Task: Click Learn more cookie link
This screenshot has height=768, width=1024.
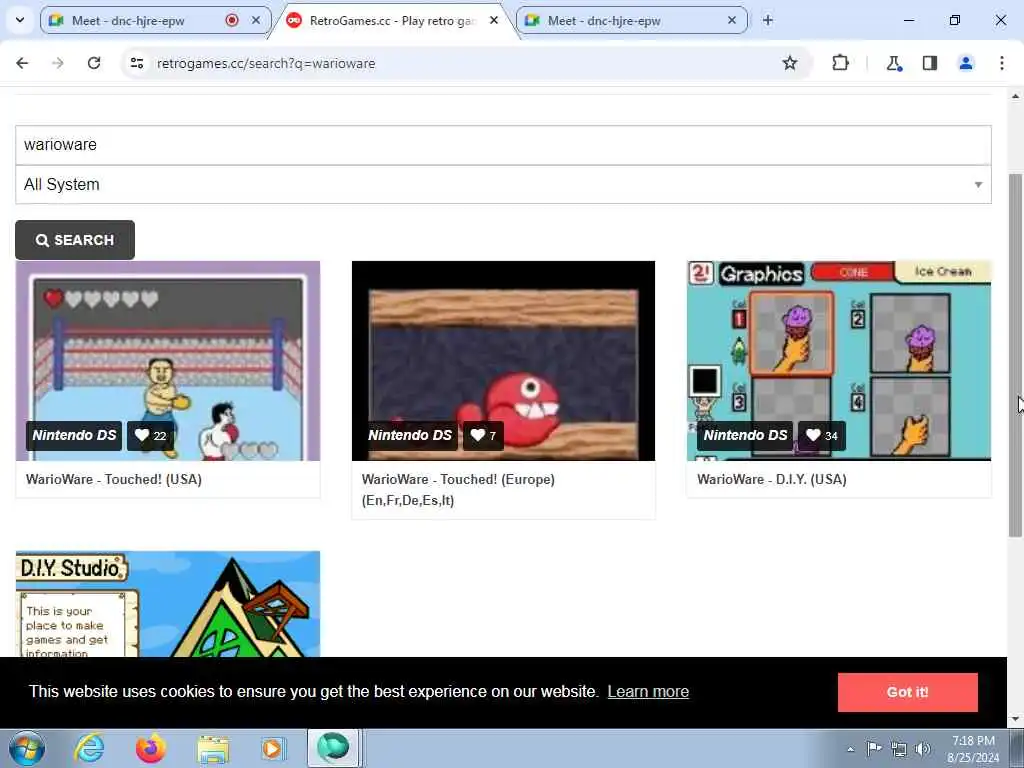Action: (x=648, y=692)
